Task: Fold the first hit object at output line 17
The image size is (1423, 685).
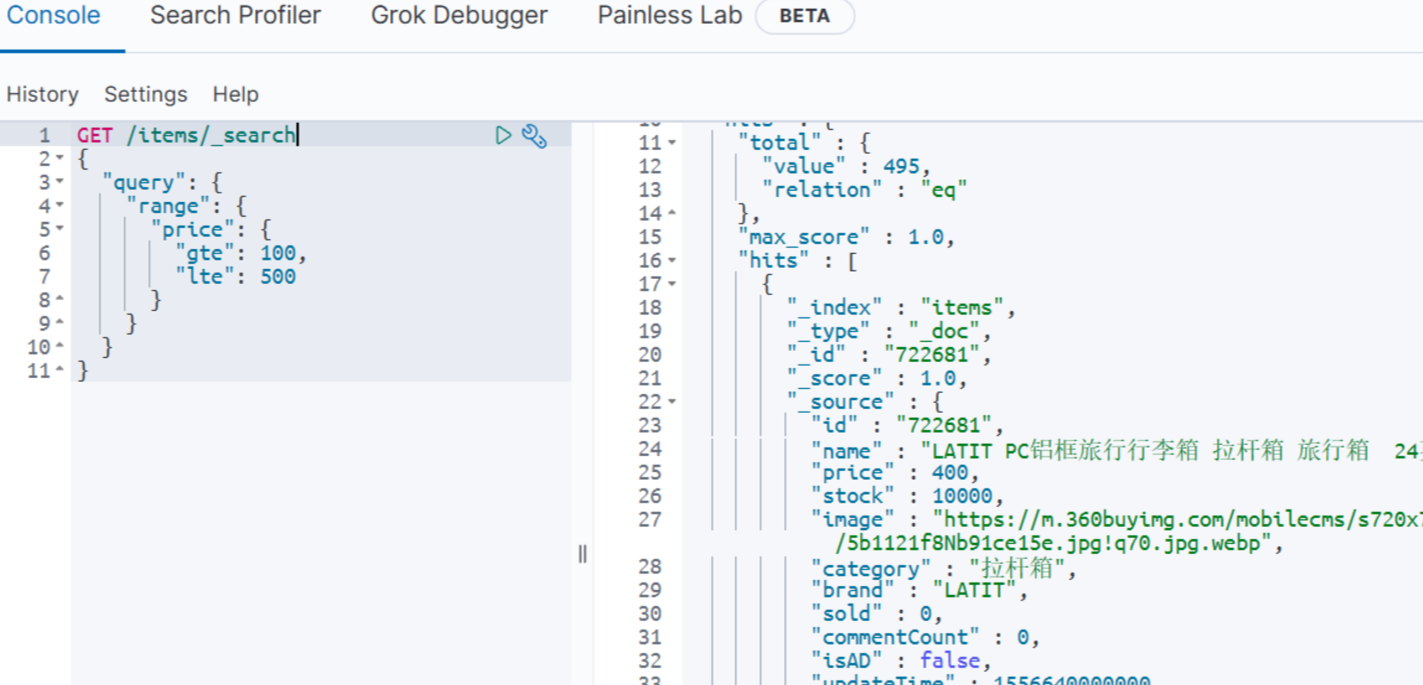Action: coord(672,284)
